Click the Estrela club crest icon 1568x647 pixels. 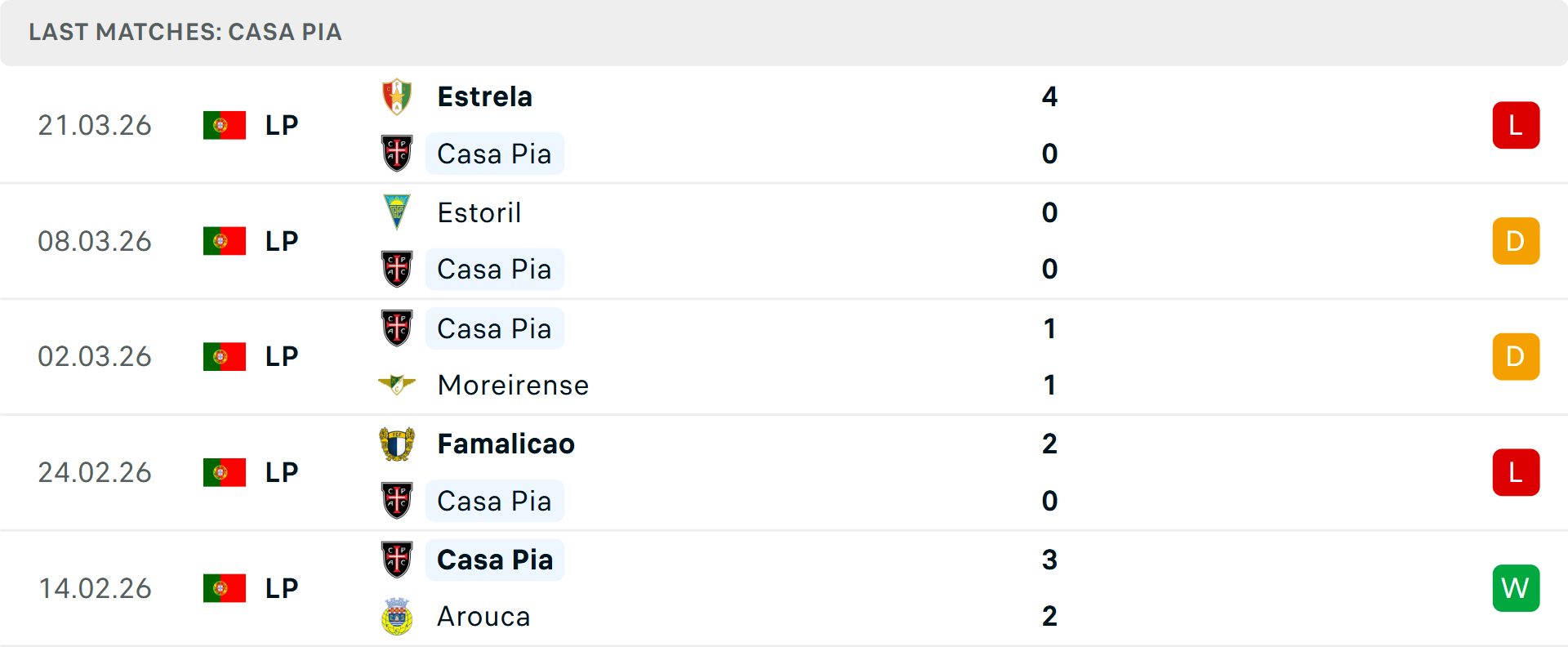point(397,97)
